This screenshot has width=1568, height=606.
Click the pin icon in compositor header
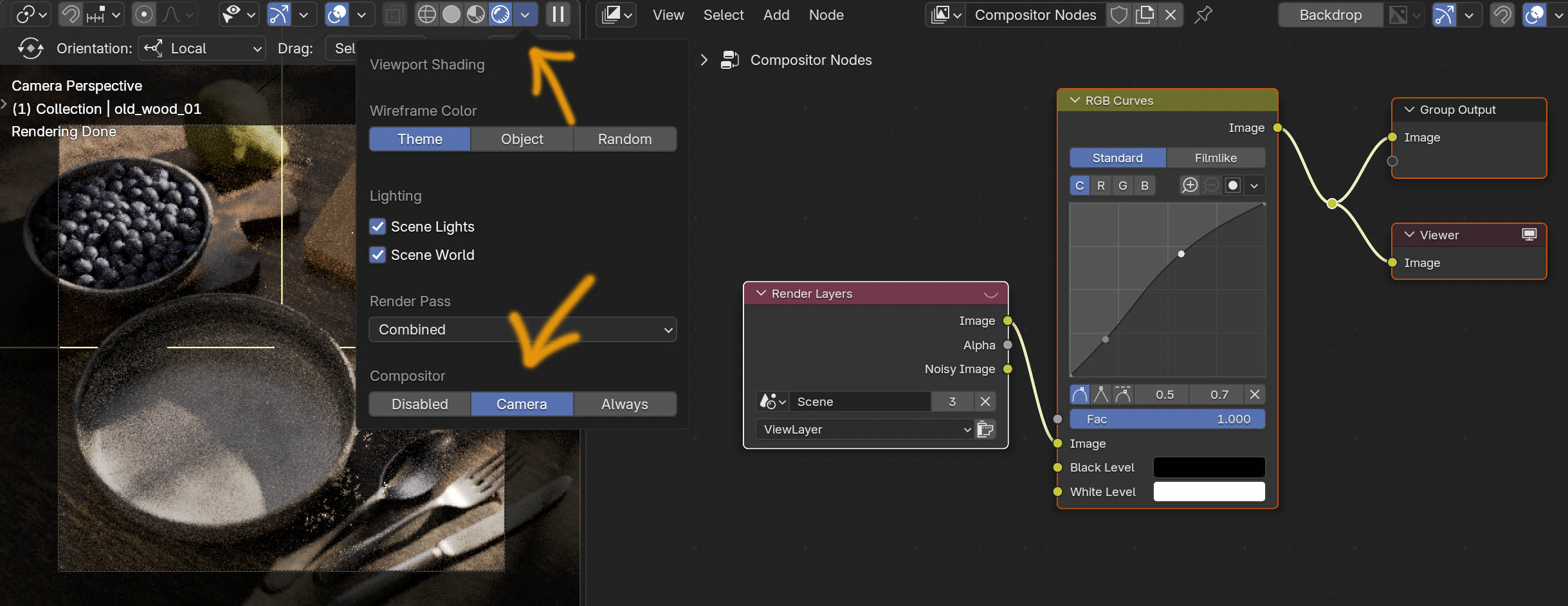[x=1203, y=15]
